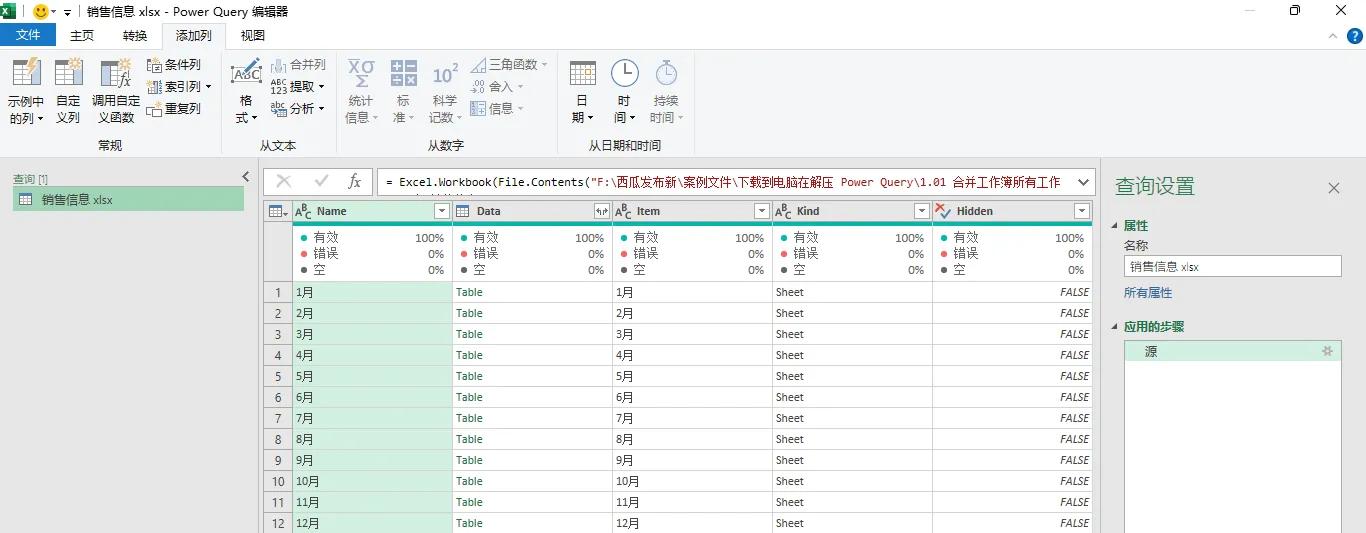
Task: Select the 销售信息.xlsx query
Action: pos(128,199)
